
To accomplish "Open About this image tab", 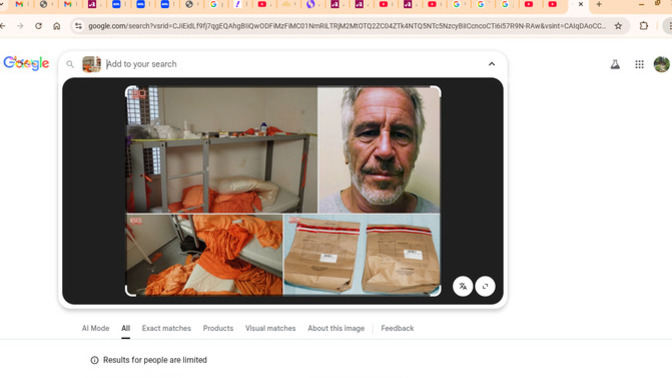I will tap(336, 328).
